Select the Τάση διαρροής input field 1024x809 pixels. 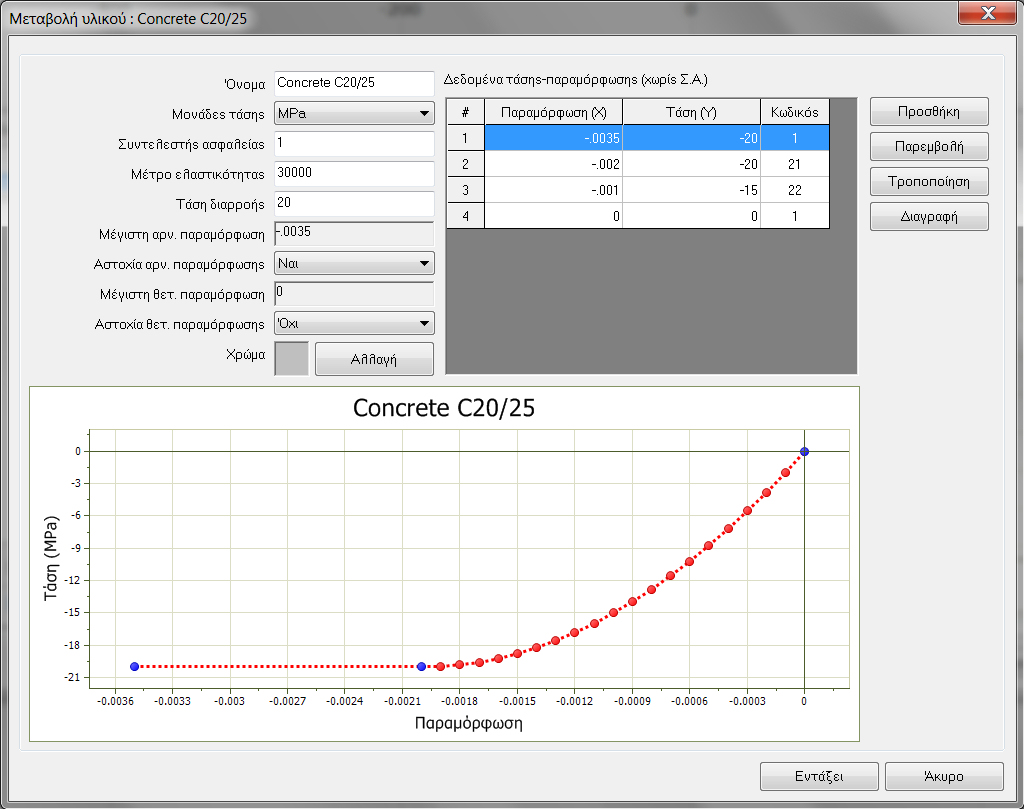point(354,203)
